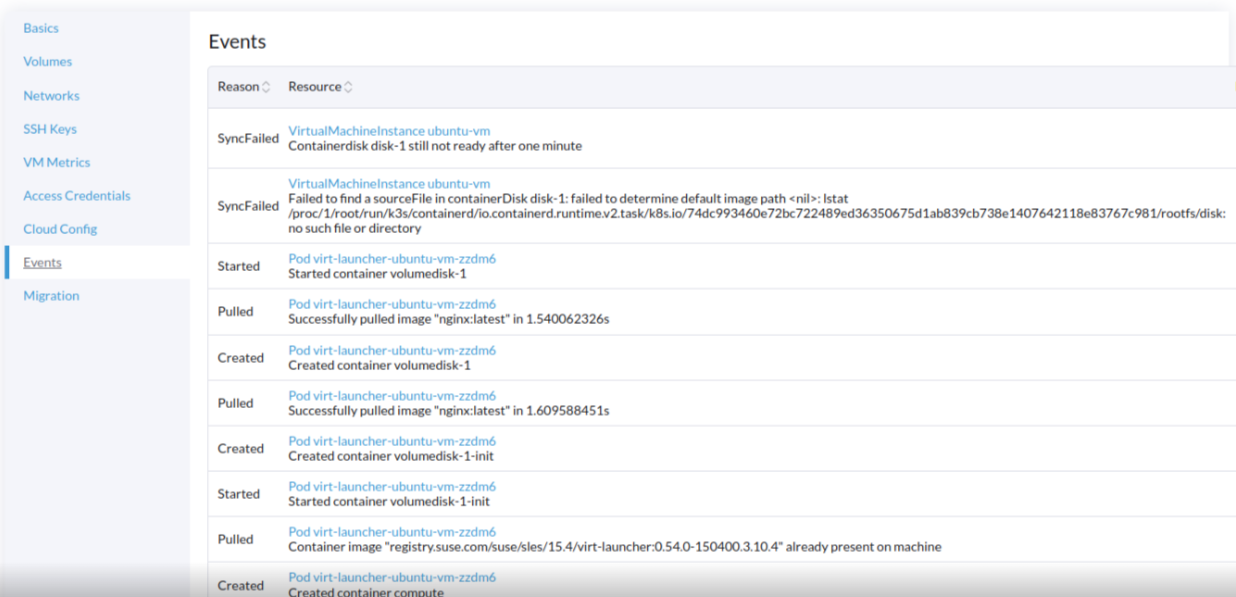This screenshot has width=1236, height=597.
Task: Open the SSH Keys section
Action: pos(49,128)
